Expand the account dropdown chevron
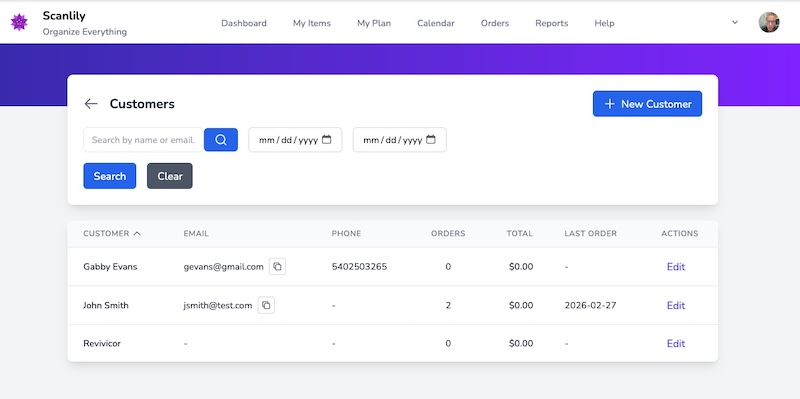 [735, 22]
